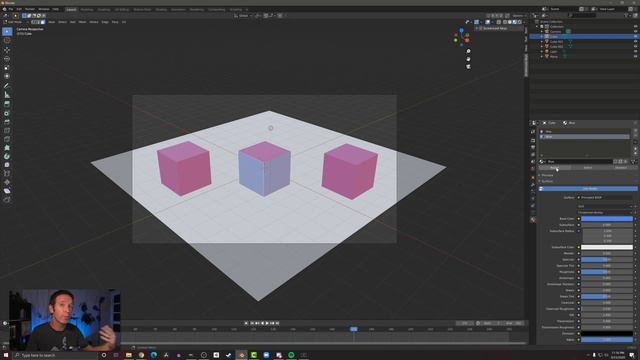Toggle the camera view icon
640x360 pixels.
tap(468, 66)
